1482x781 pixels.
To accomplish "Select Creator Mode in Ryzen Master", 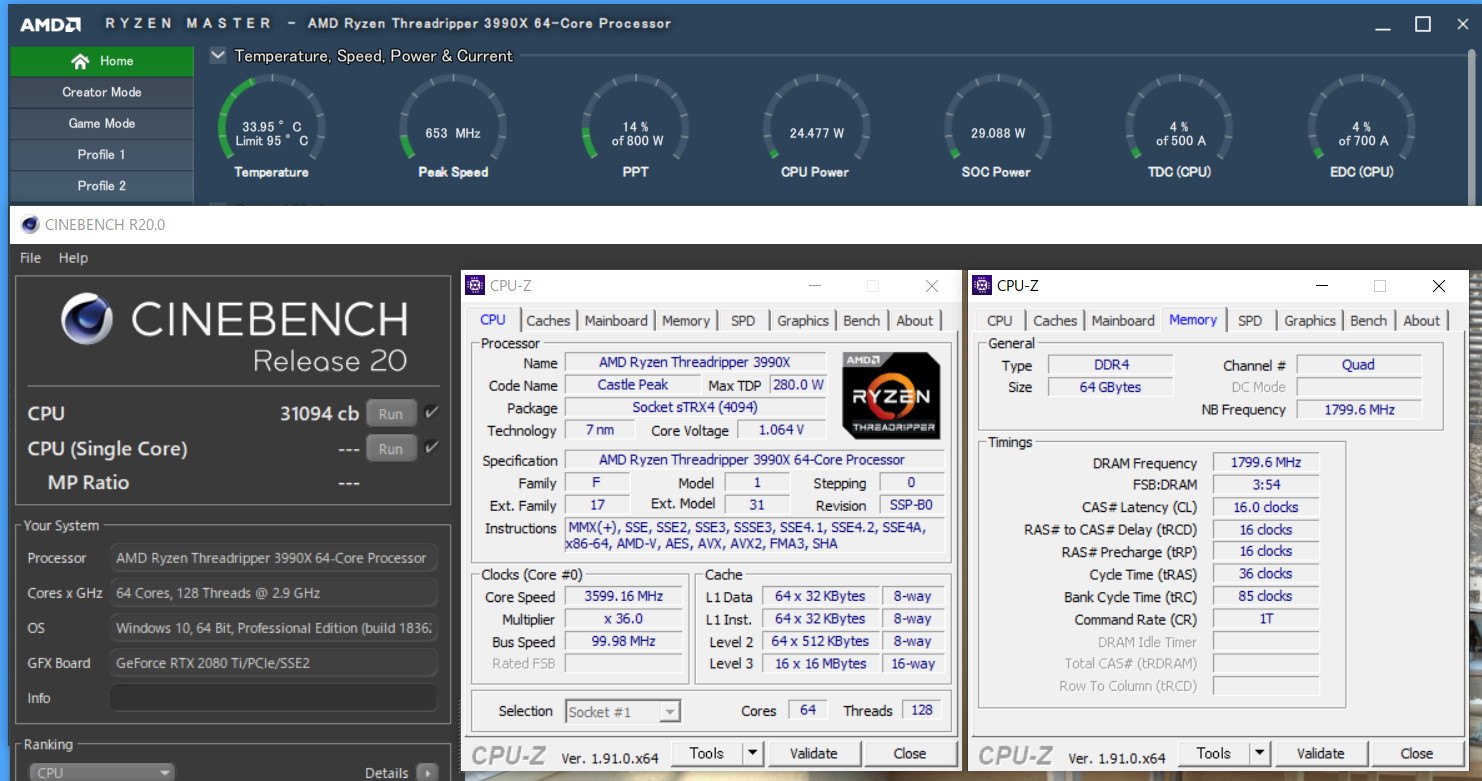I will (102, 92).
